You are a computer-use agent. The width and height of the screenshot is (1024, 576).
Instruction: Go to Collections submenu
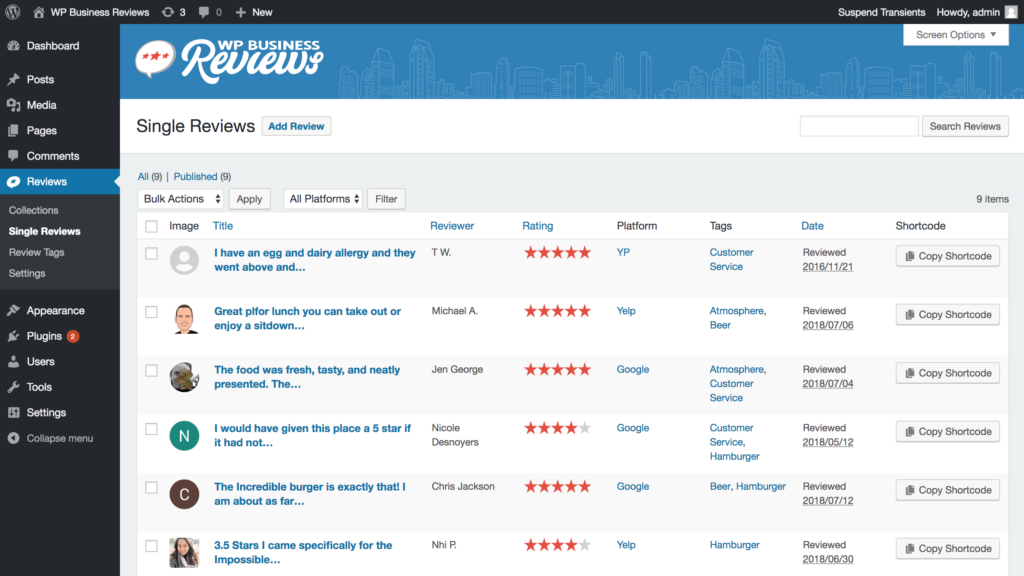(x=33, y=210)
